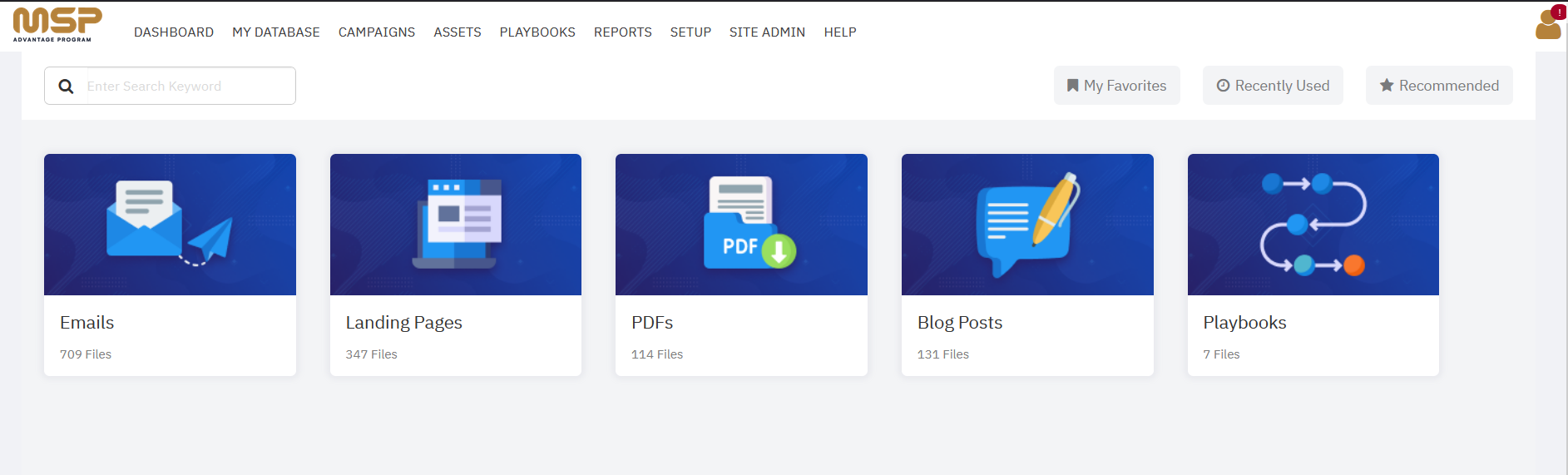Click the search magnifier icon
The image size is (1568, 475).
(x=66, y=87)
